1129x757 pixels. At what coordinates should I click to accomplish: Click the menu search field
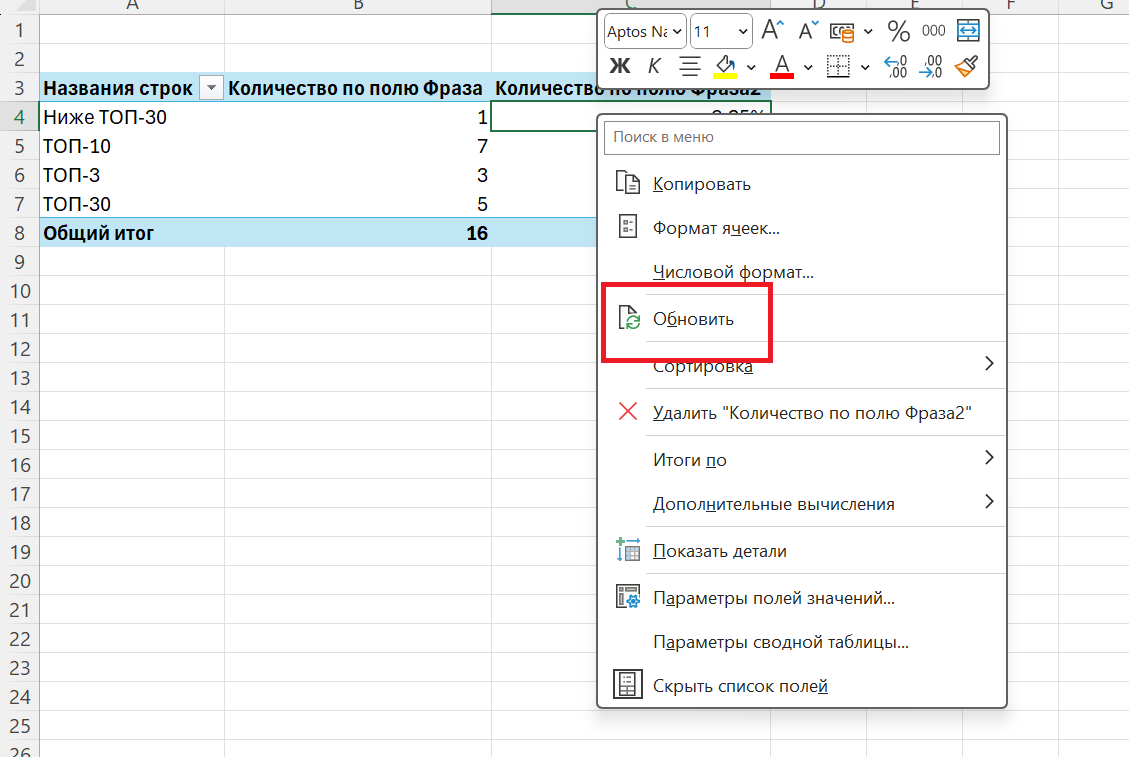tap(801, 137)
